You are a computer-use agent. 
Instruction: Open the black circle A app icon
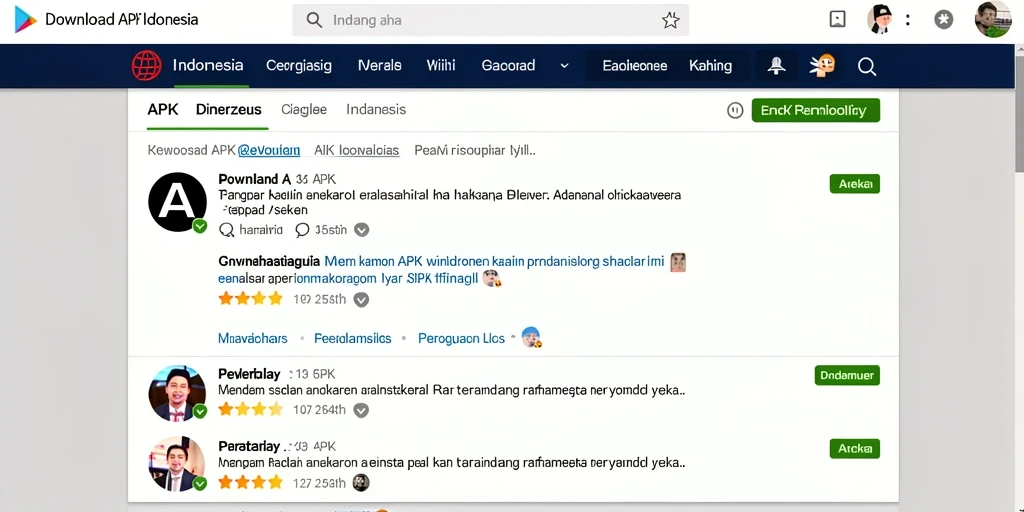[x=178, y=202]
